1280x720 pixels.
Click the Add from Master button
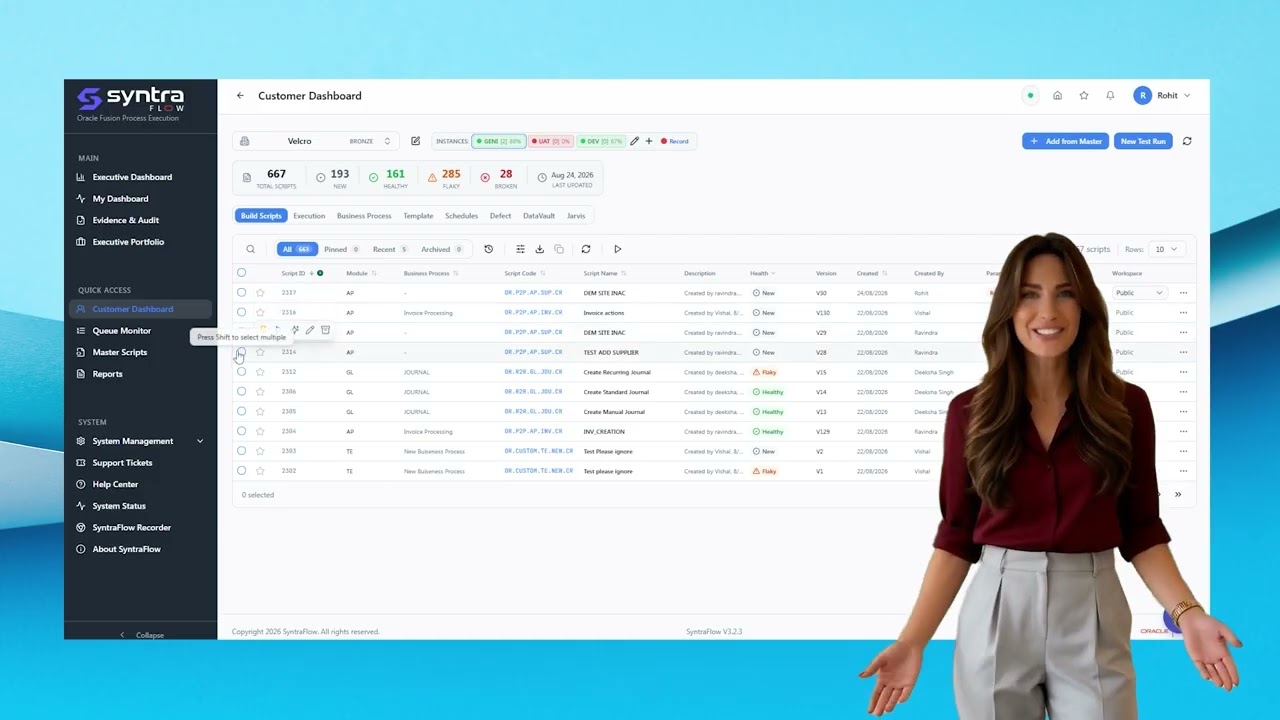[1065, 141]
